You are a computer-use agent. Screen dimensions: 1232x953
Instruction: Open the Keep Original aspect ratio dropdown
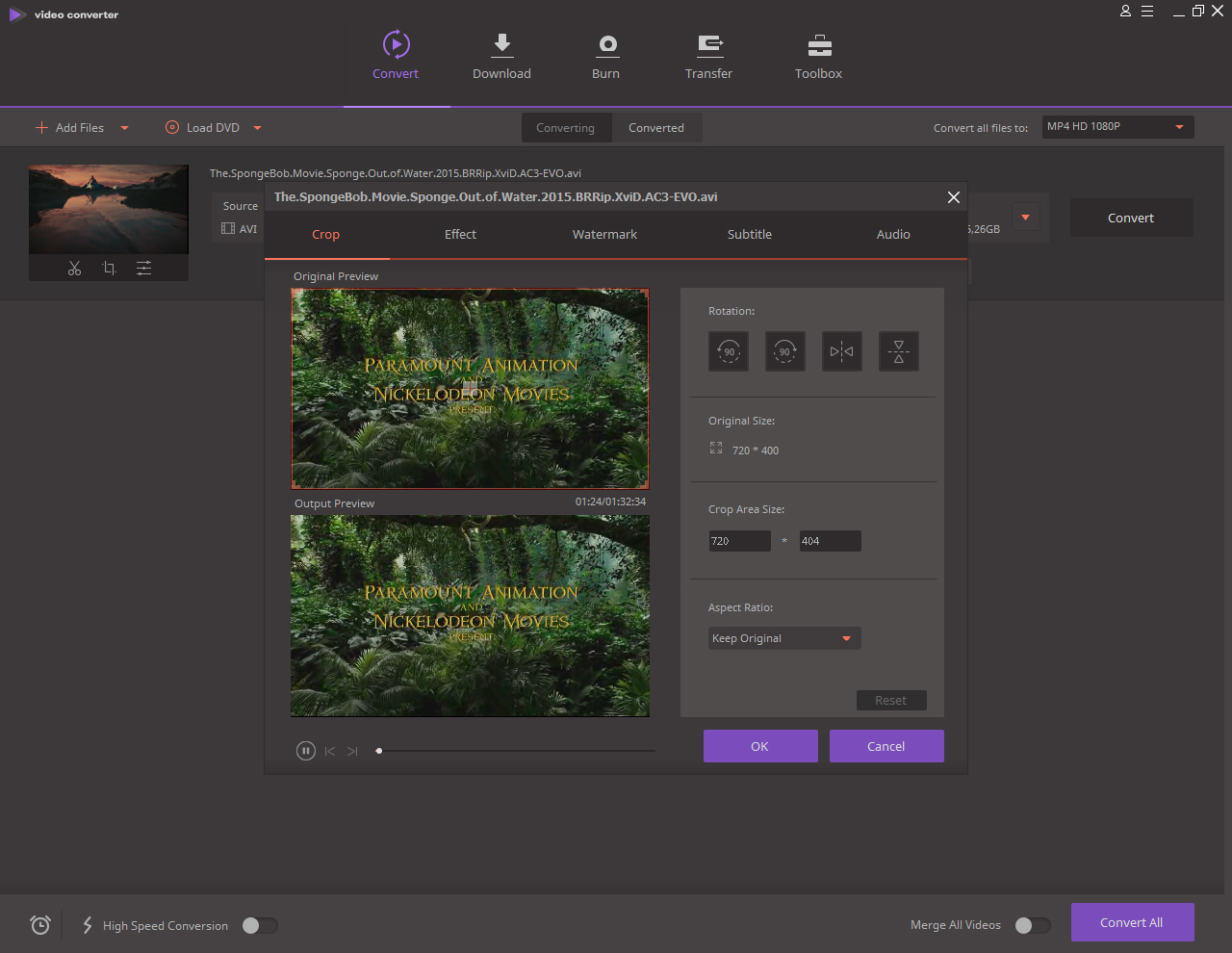[784, 638]
